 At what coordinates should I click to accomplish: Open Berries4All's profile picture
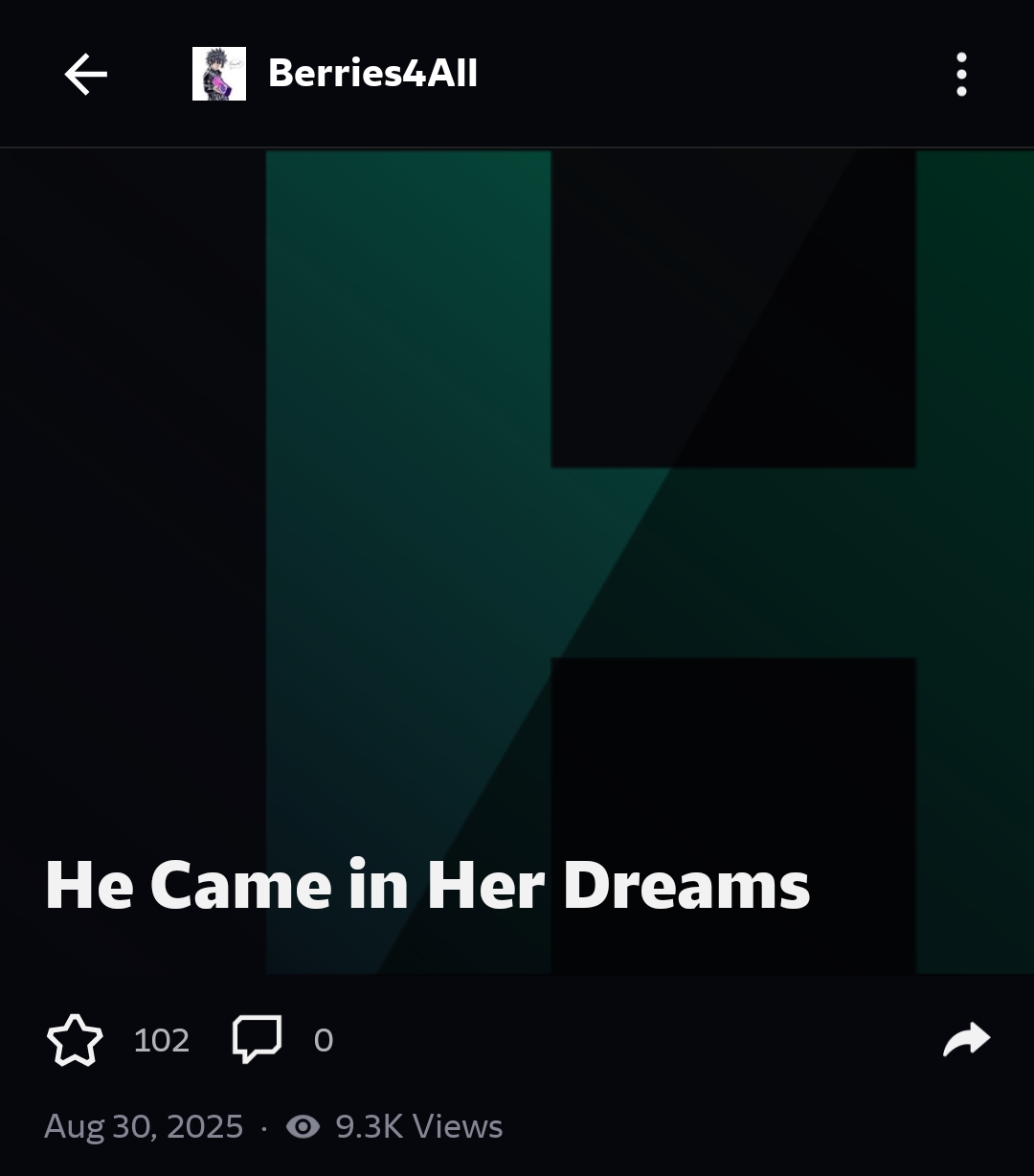[x=219, y=74]
